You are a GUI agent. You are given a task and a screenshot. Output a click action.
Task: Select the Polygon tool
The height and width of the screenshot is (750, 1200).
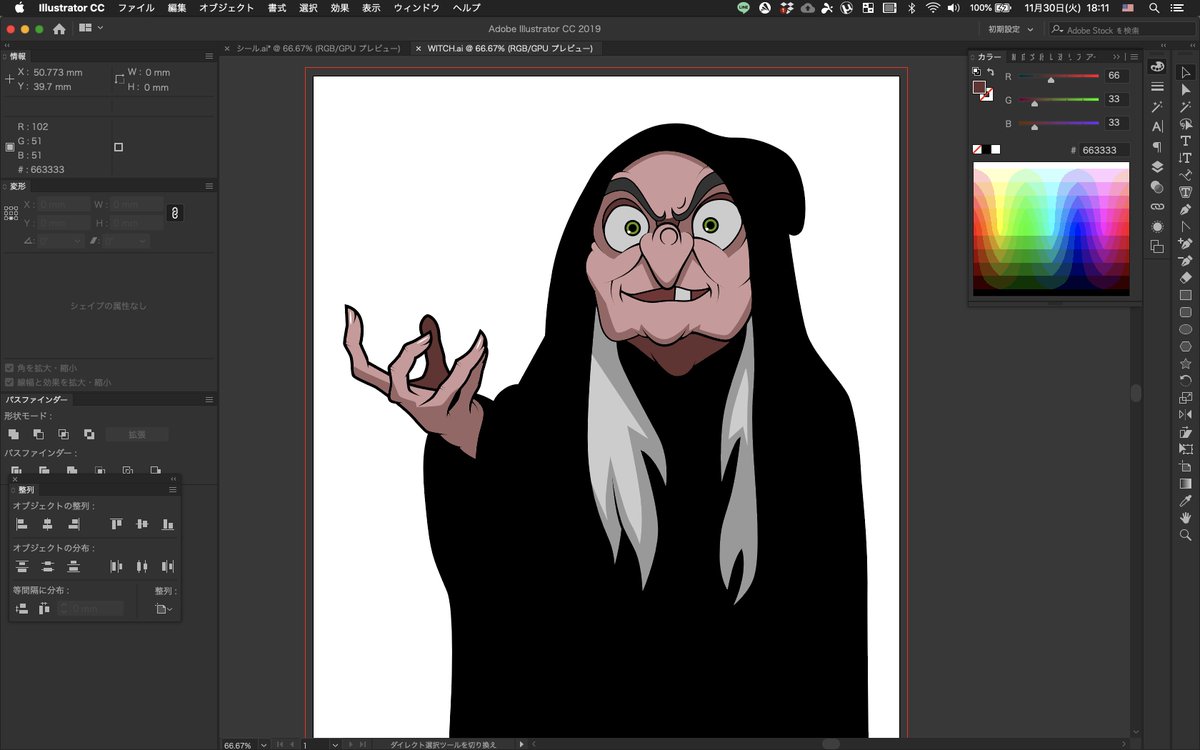tap(1186, 346)
